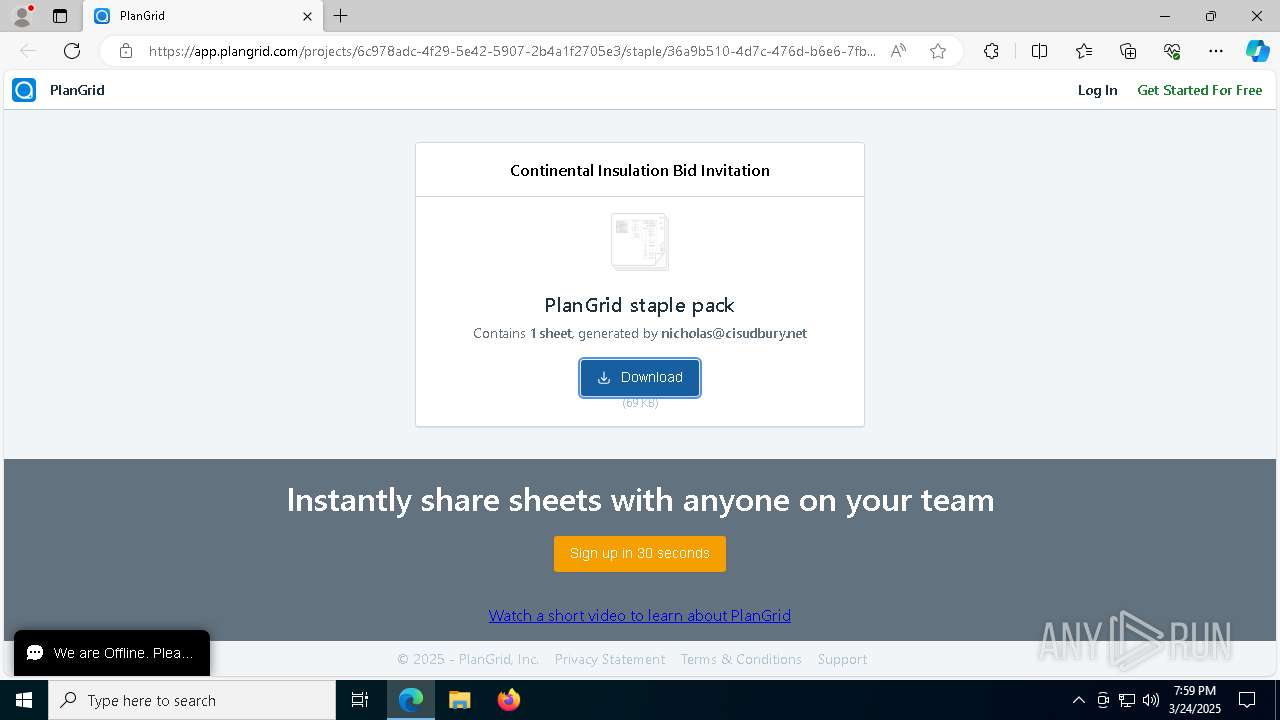Open Terms & Conditions footer link
The height and width of the screenshot is (720, 1280).
pyautogui.click(x=741, y=659)
